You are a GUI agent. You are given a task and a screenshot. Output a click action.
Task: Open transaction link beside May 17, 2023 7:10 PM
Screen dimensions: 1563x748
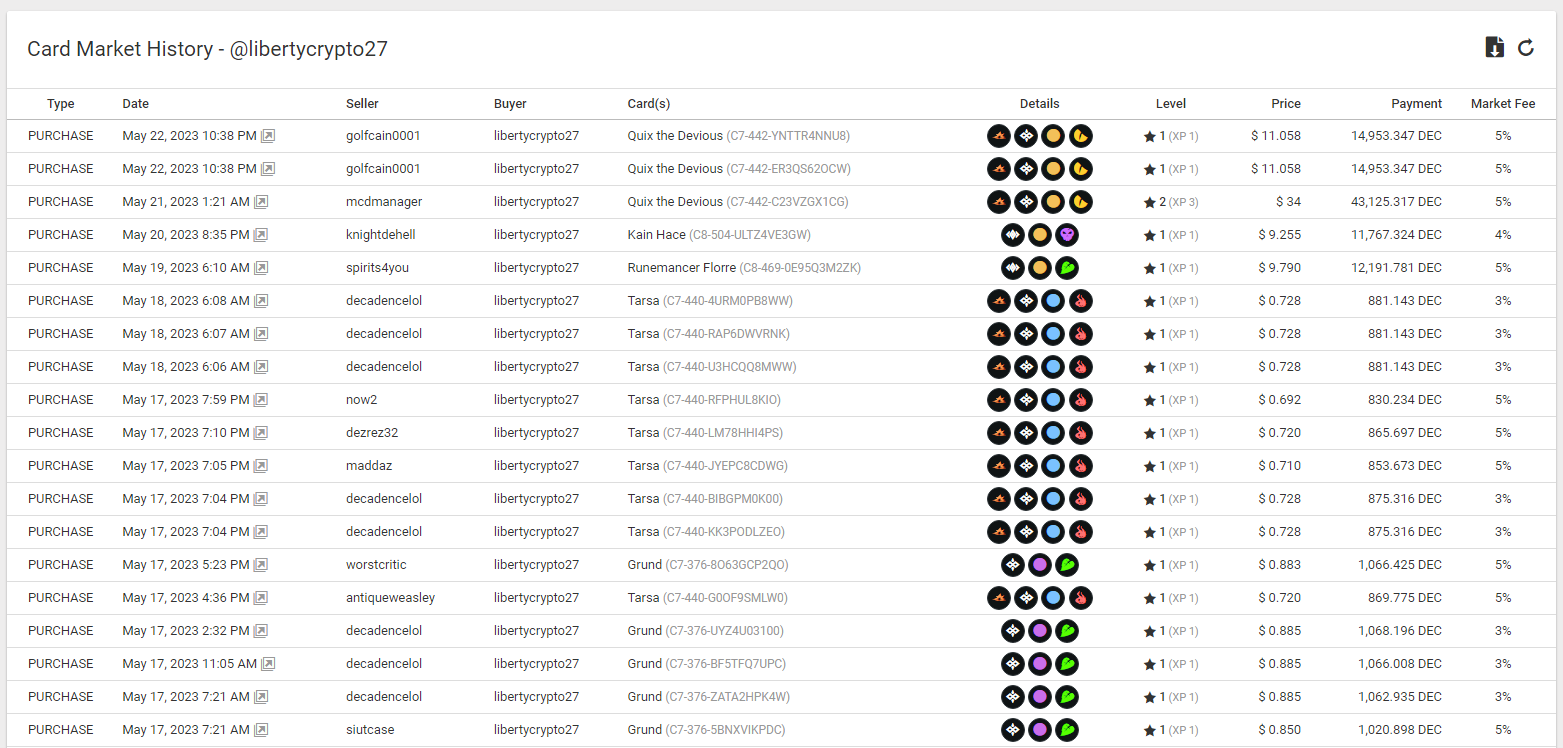[261, 433]
